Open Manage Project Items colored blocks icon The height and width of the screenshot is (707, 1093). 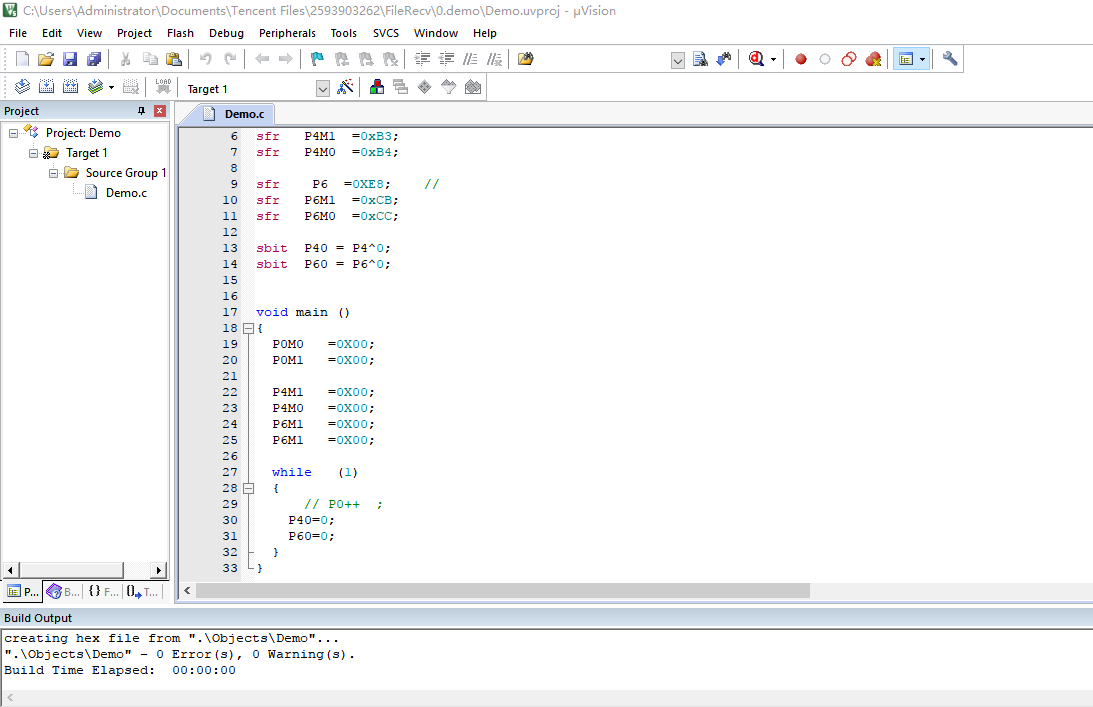377,87
